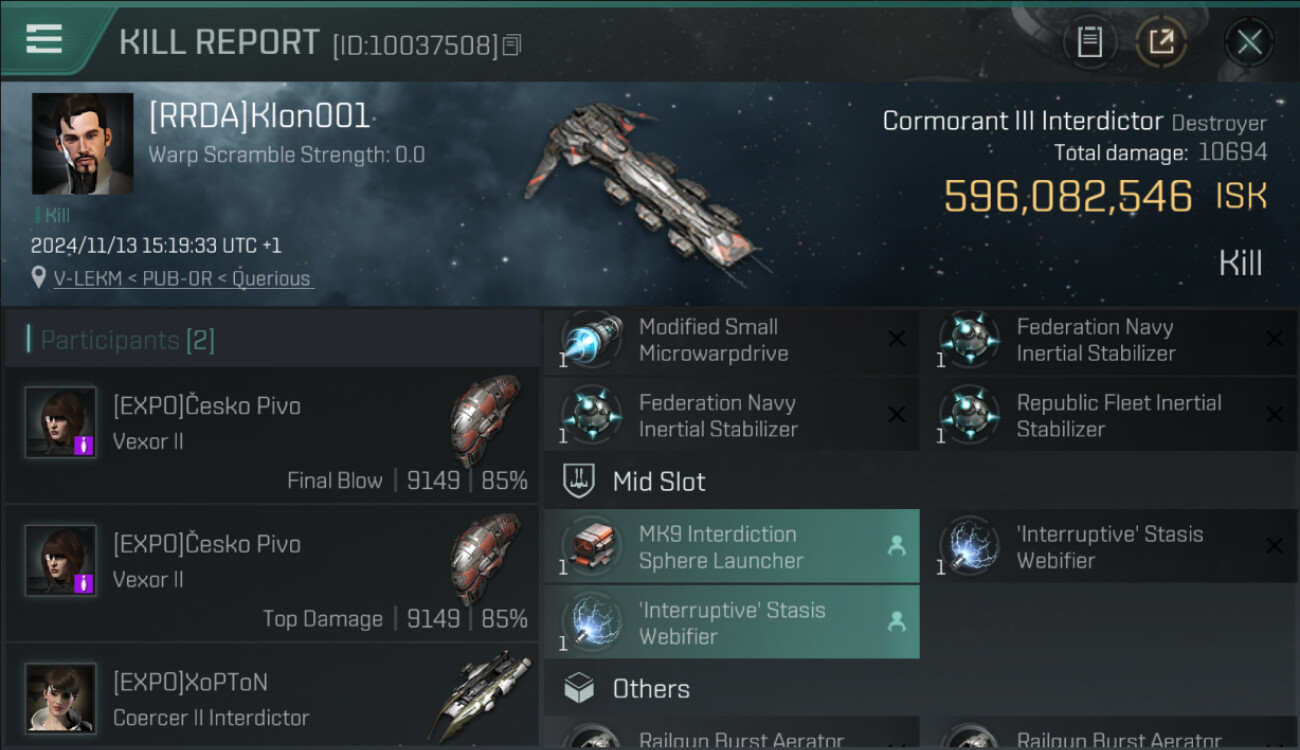Close the kill report window
Screen dimensions: 1300x750
[x=1249, y=42]
